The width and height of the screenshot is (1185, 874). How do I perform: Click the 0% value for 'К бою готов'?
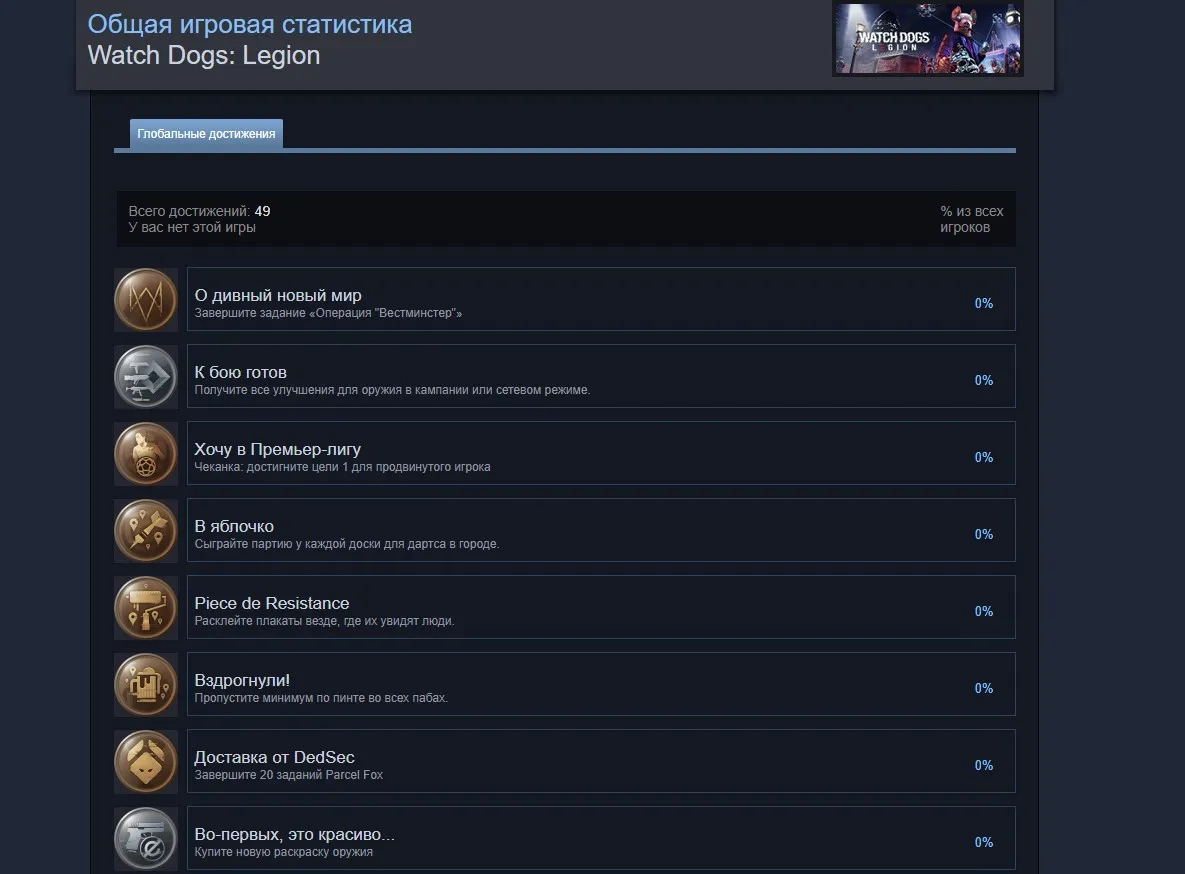983,380
